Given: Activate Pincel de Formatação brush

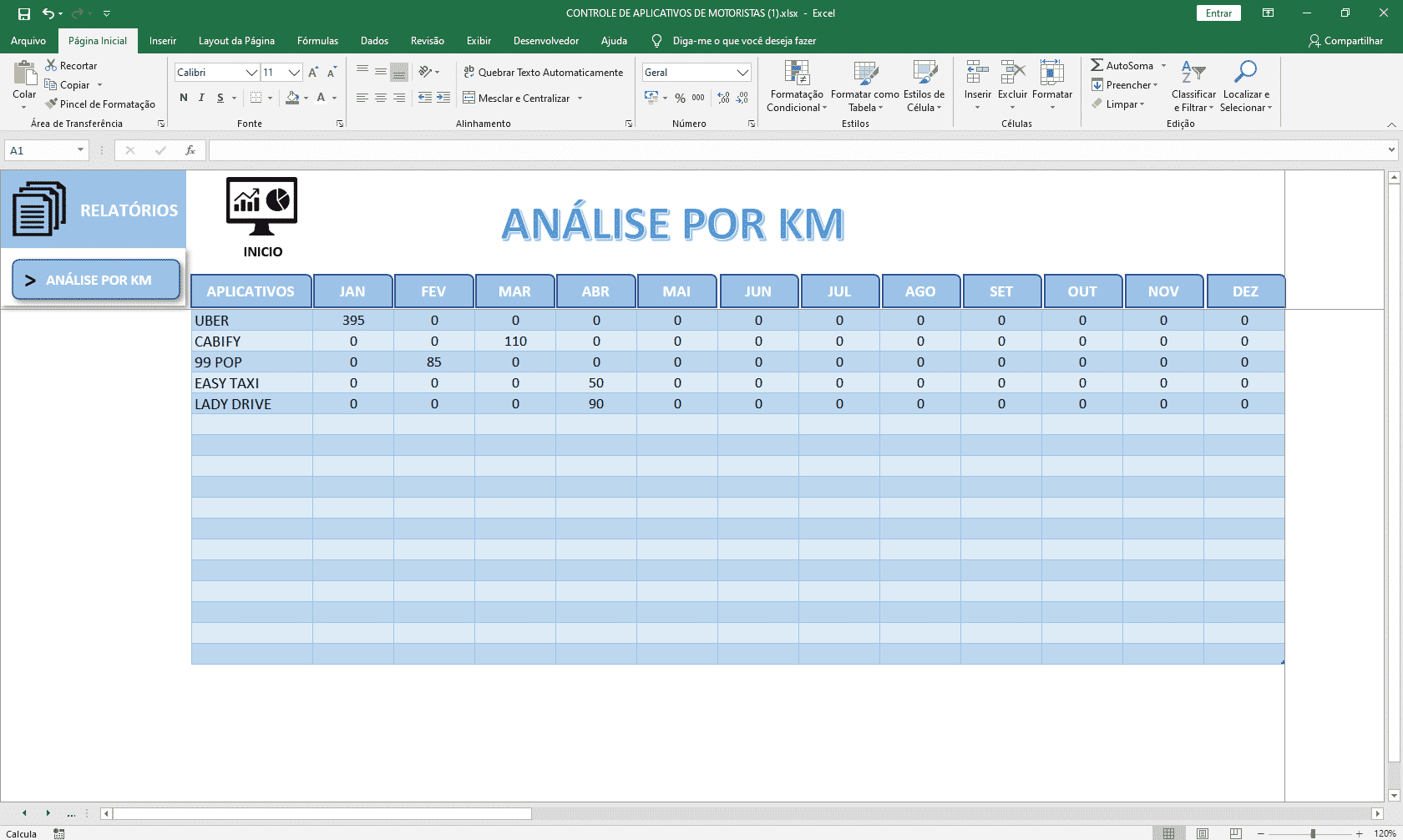Looking at the screenshot, I should 100,104.
